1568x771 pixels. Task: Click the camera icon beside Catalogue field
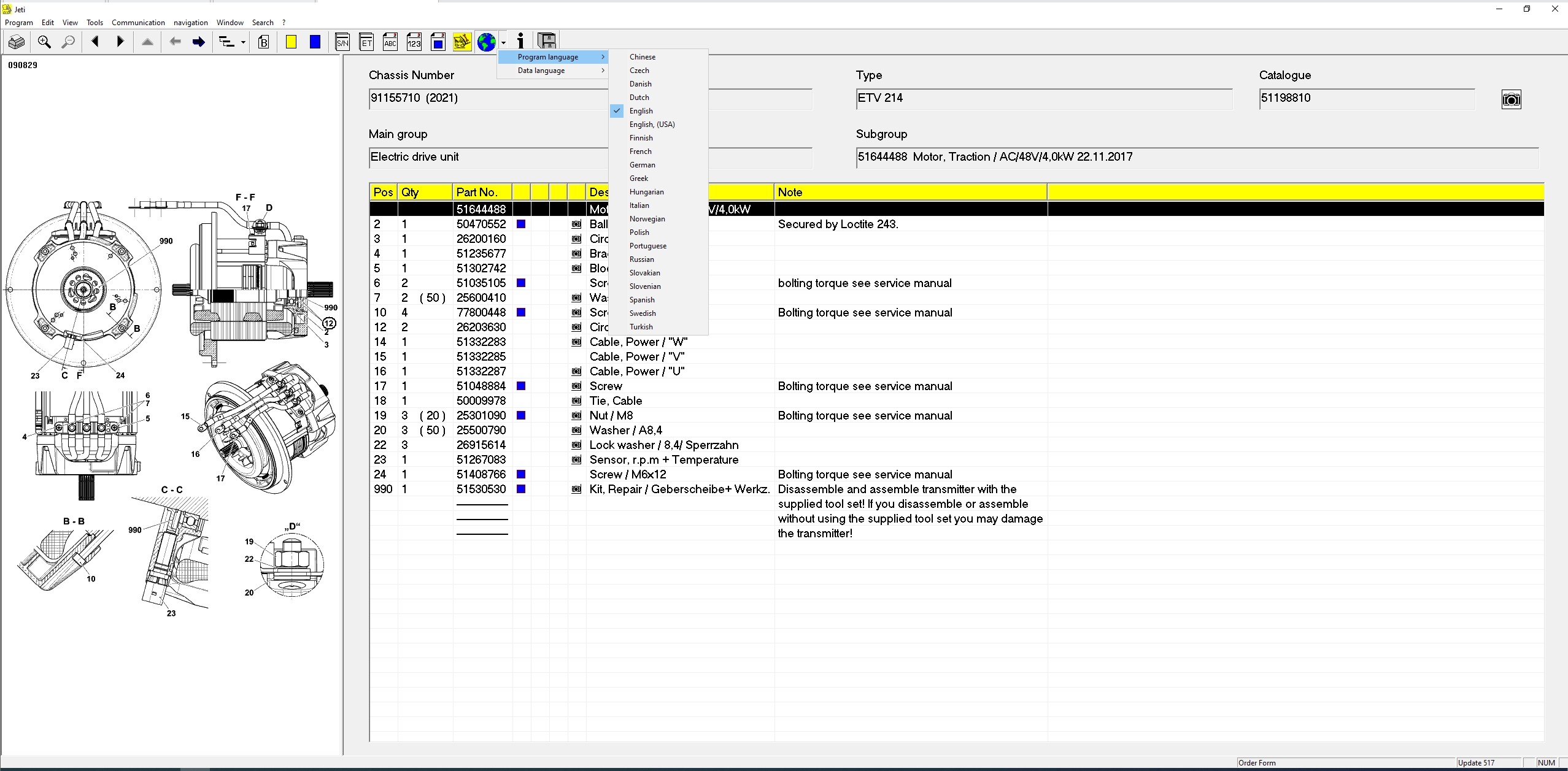[1512, 99]
